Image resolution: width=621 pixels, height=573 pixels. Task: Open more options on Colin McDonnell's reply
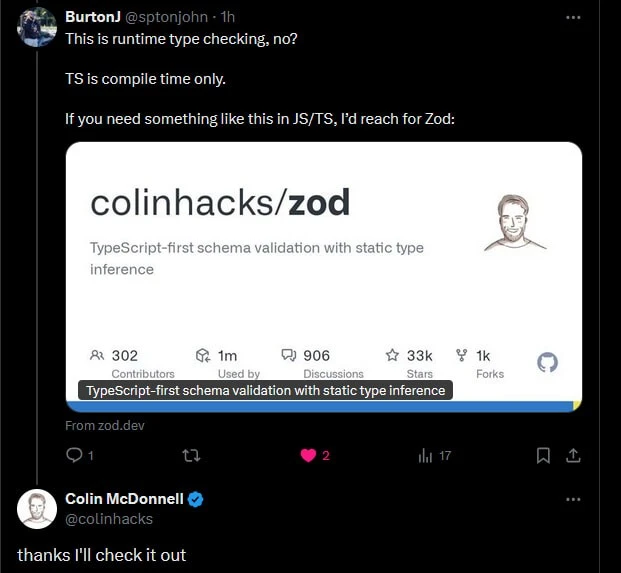coord(572,498)
